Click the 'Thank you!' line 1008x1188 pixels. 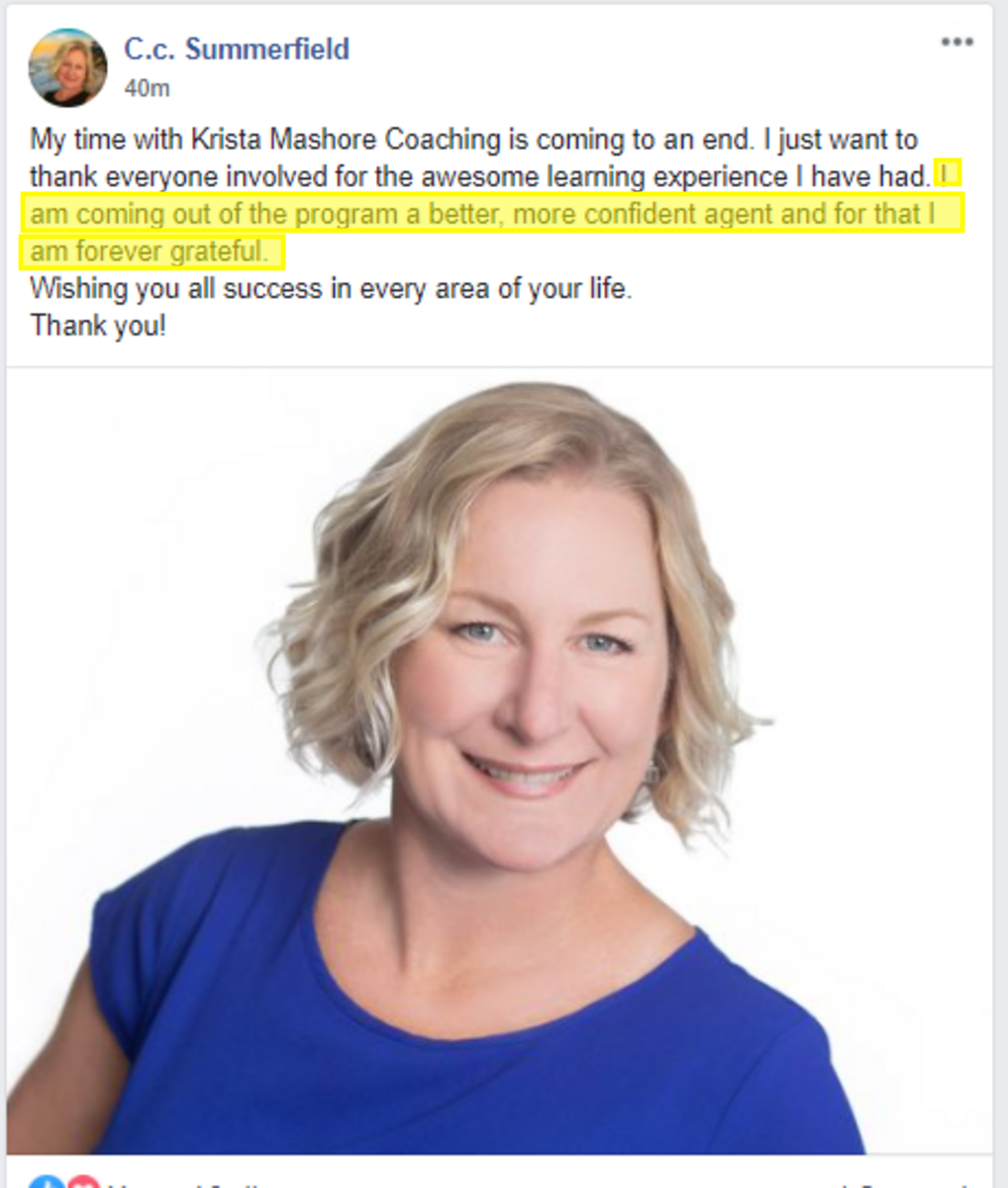click(98, 325)
